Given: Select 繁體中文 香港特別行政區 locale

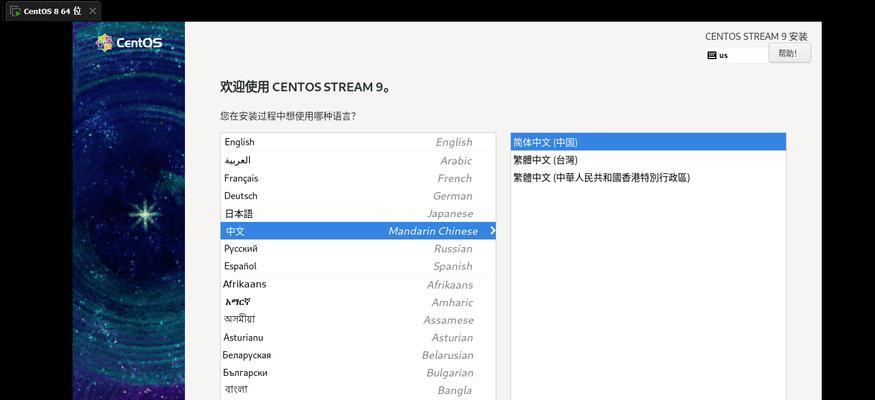Looking at the screenshot, I should (648, 177).
